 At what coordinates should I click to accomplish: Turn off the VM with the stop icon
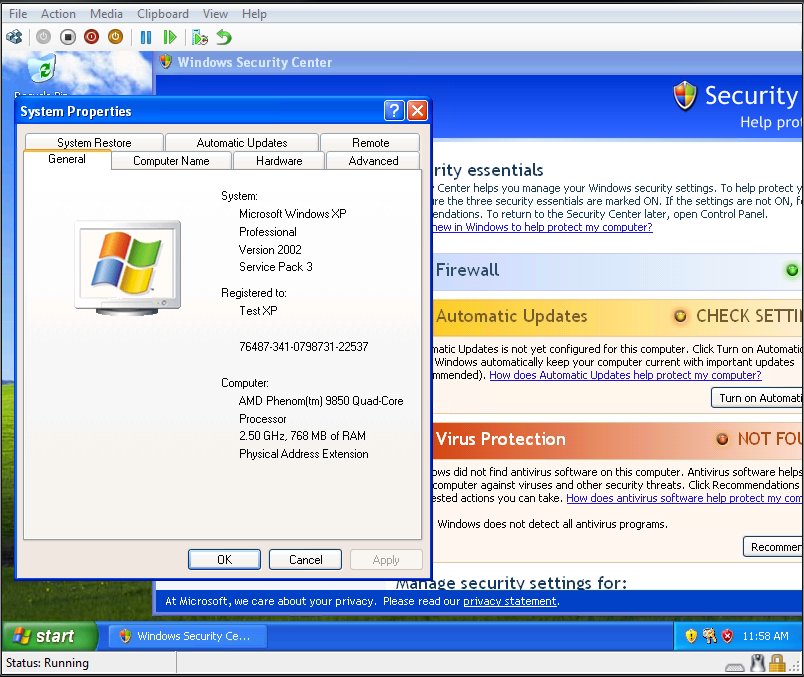point(68,37)
